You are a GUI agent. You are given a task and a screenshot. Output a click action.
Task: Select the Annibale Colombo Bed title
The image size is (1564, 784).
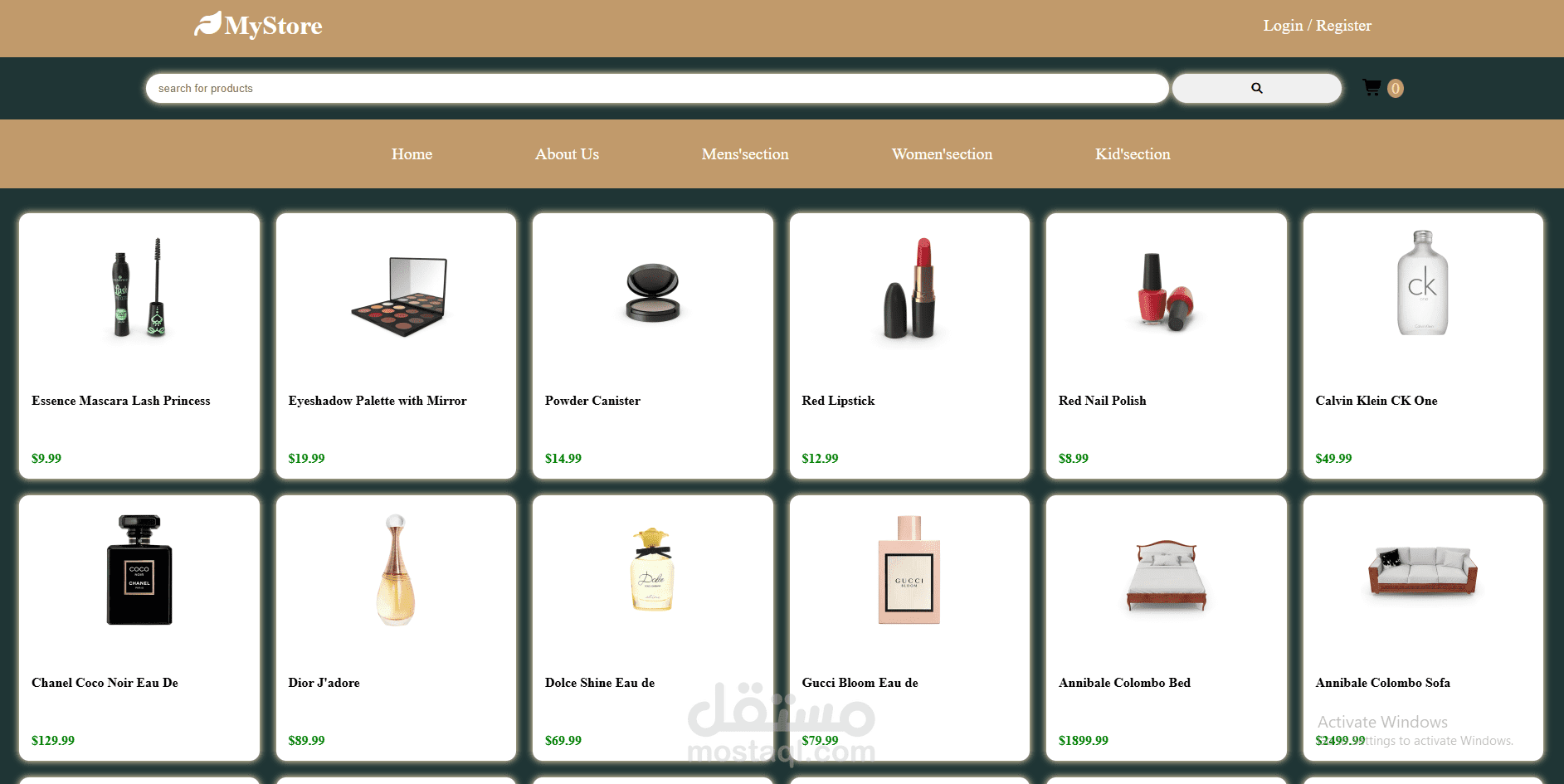click(1124, 683)
